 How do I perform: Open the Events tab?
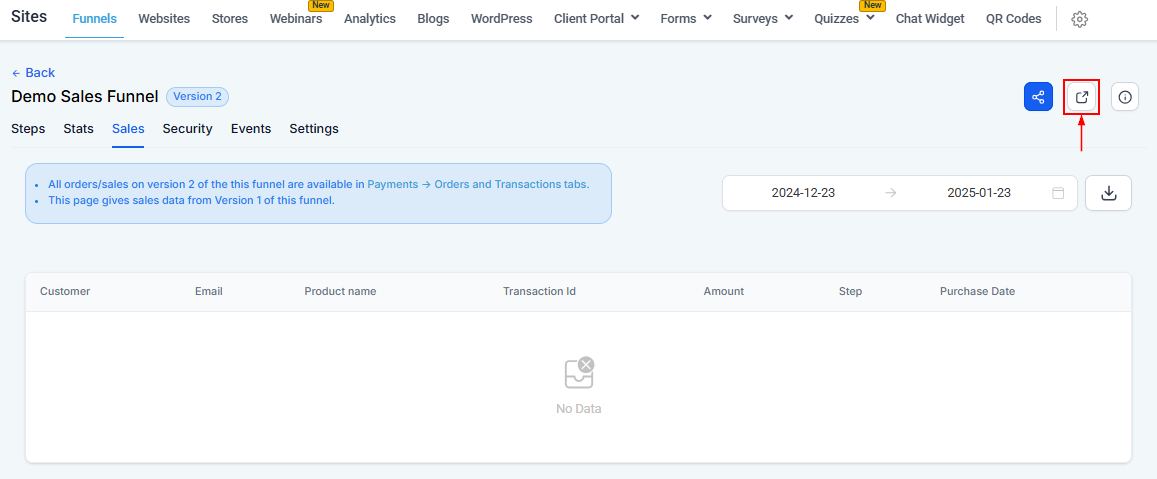pyautogui.click(x=251, y=128)
